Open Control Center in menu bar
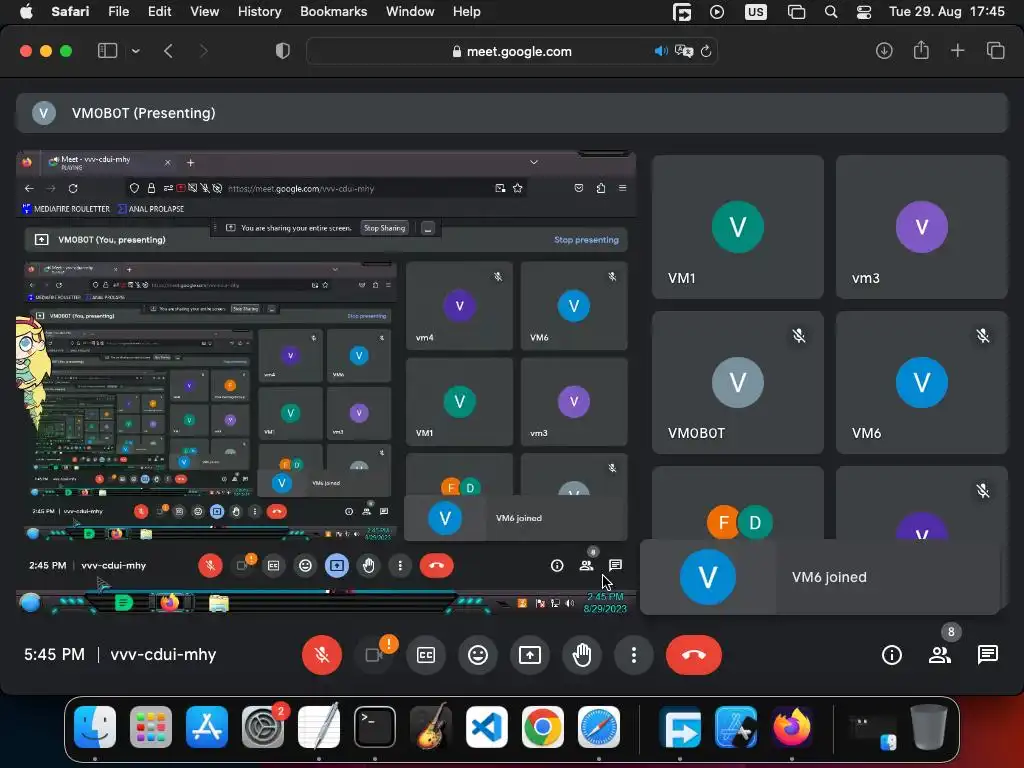 click(x=864, y=12)
